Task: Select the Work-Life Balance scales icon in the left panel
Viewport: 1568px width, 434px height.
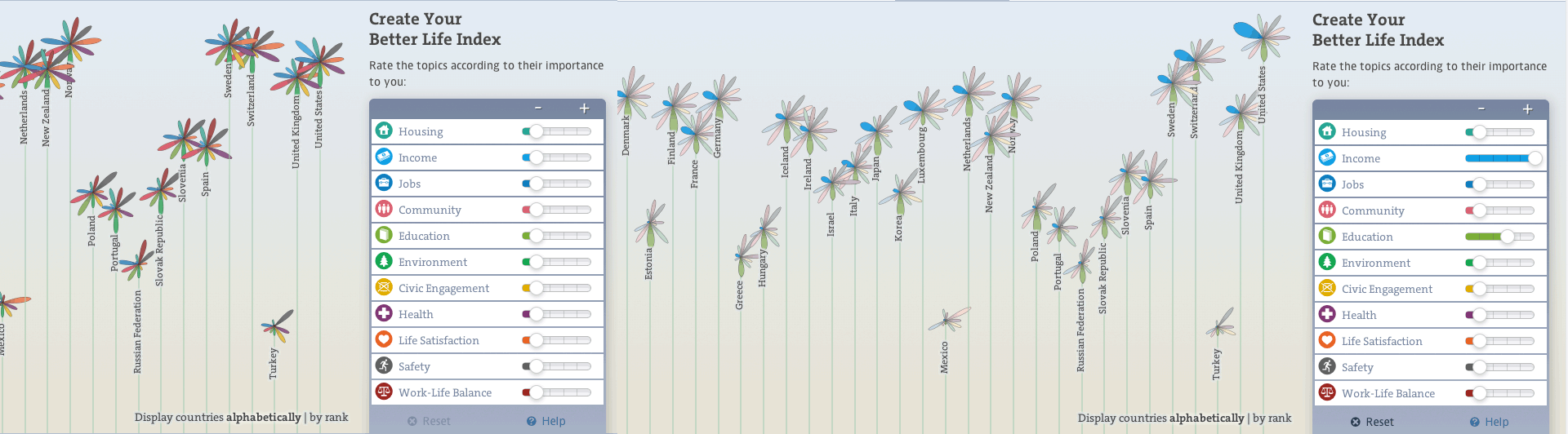Action: click(384, 392)
